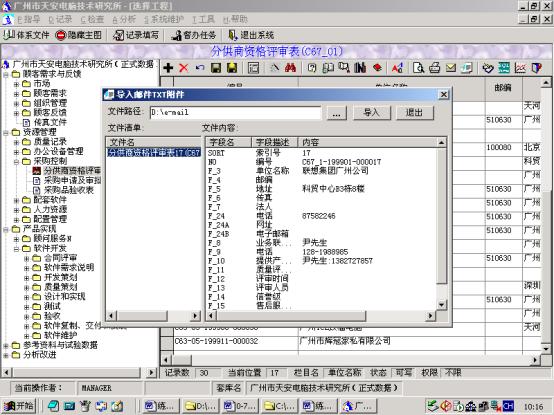Click the 导入 button in dialog
The image size is (554, 415).
pos(372,113)
